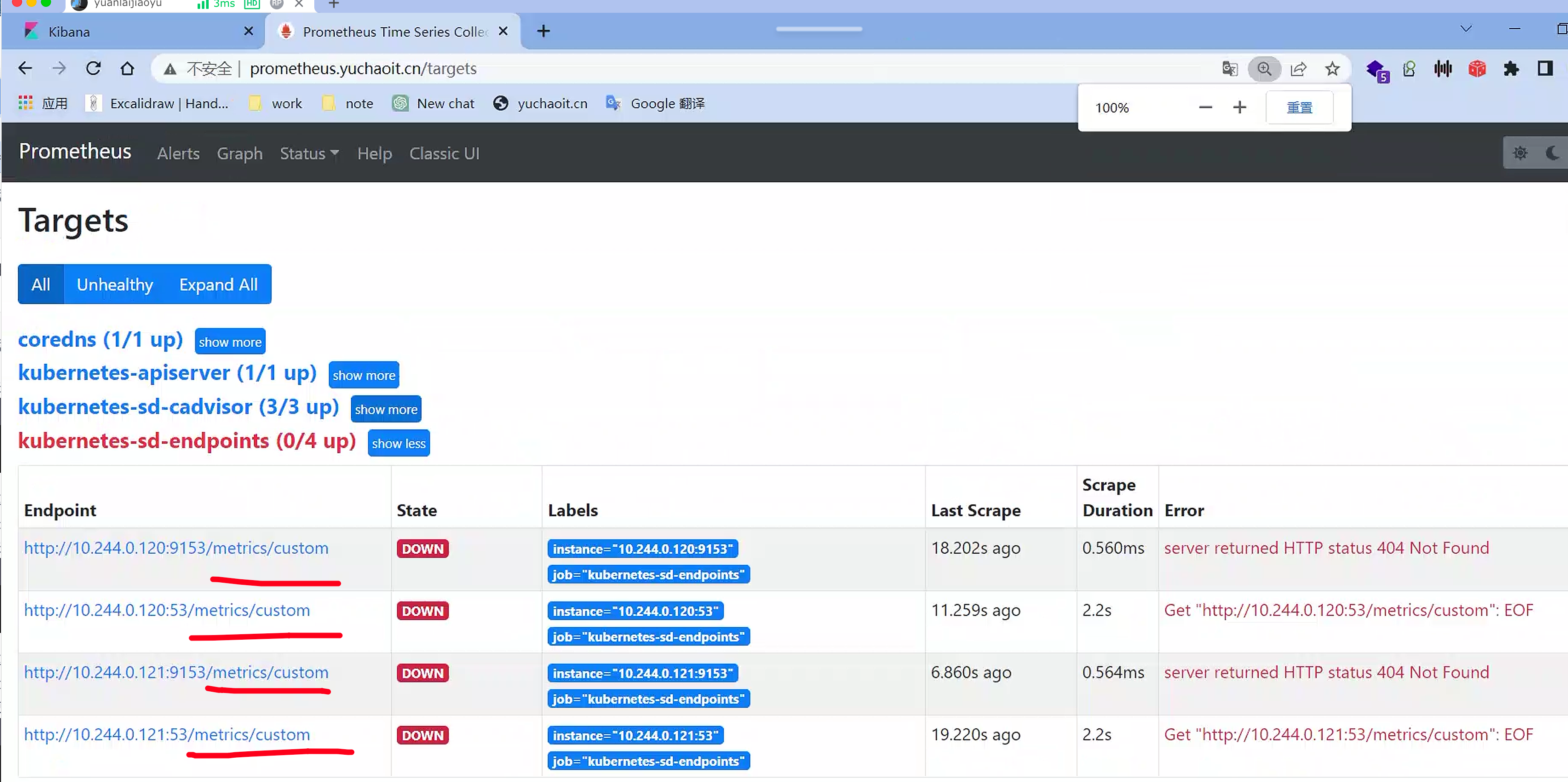Click the translate page icon in address bar

click(1229, 69)
